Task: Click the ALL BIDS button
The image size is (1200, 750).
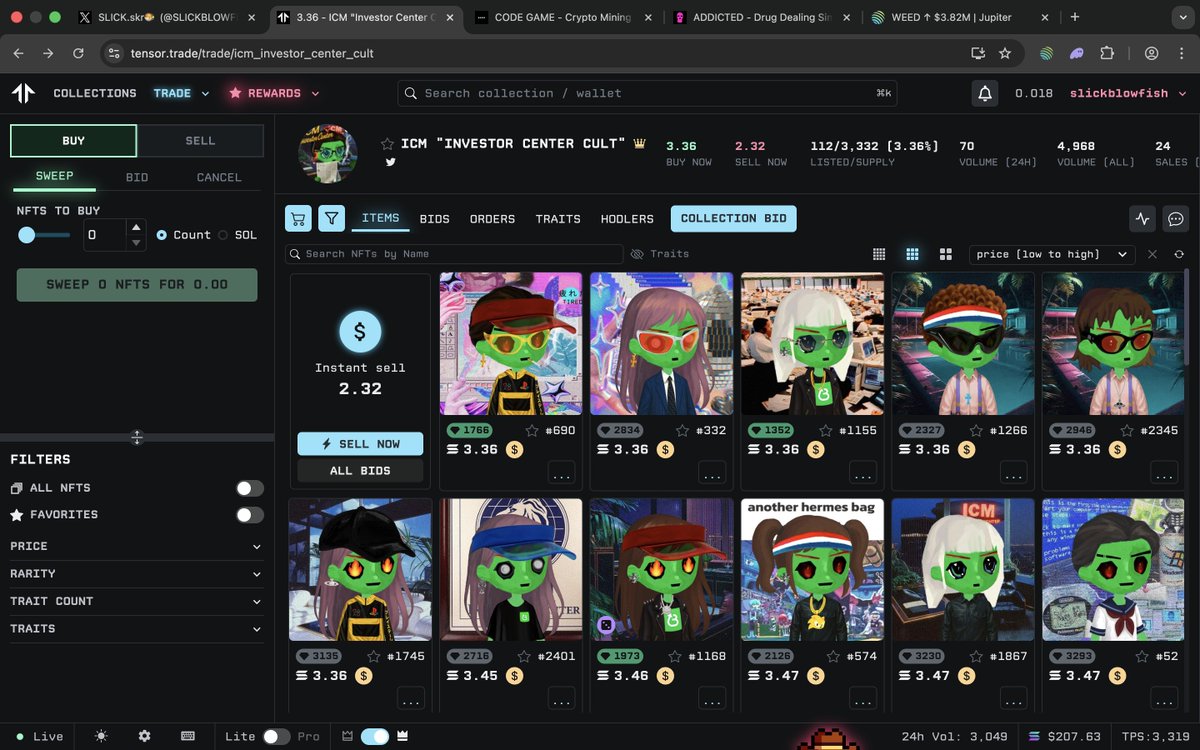Action: (x=360, y=471)
